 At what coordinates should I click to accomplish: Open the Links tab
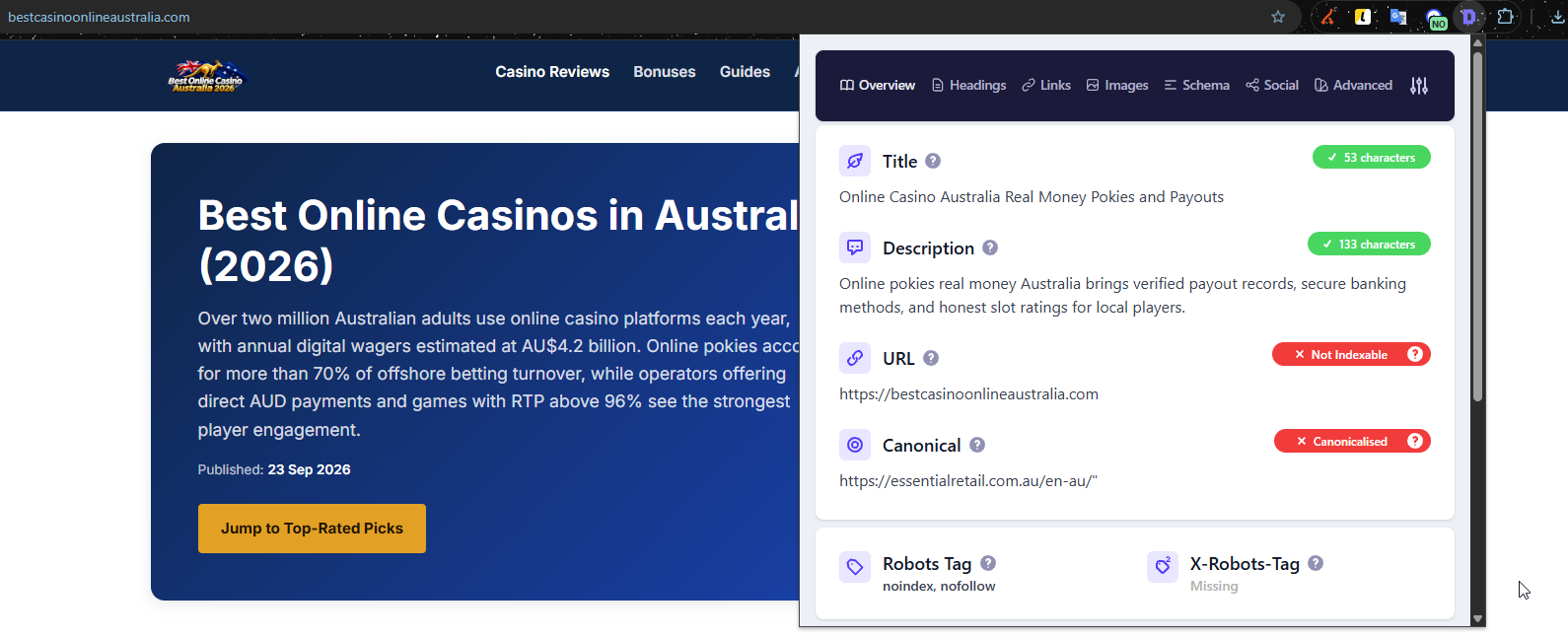point(1046,86)
